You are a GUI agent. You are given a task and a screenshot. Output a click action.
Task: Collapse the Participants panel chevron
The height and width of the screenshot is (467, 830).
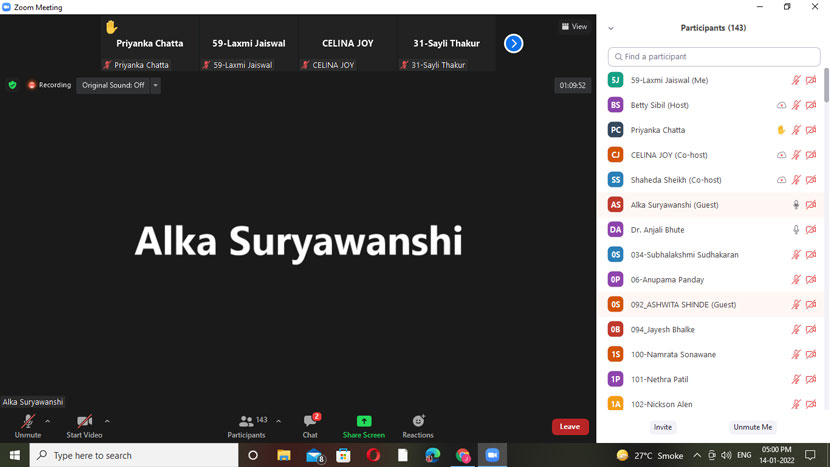[x=611, y=28]
